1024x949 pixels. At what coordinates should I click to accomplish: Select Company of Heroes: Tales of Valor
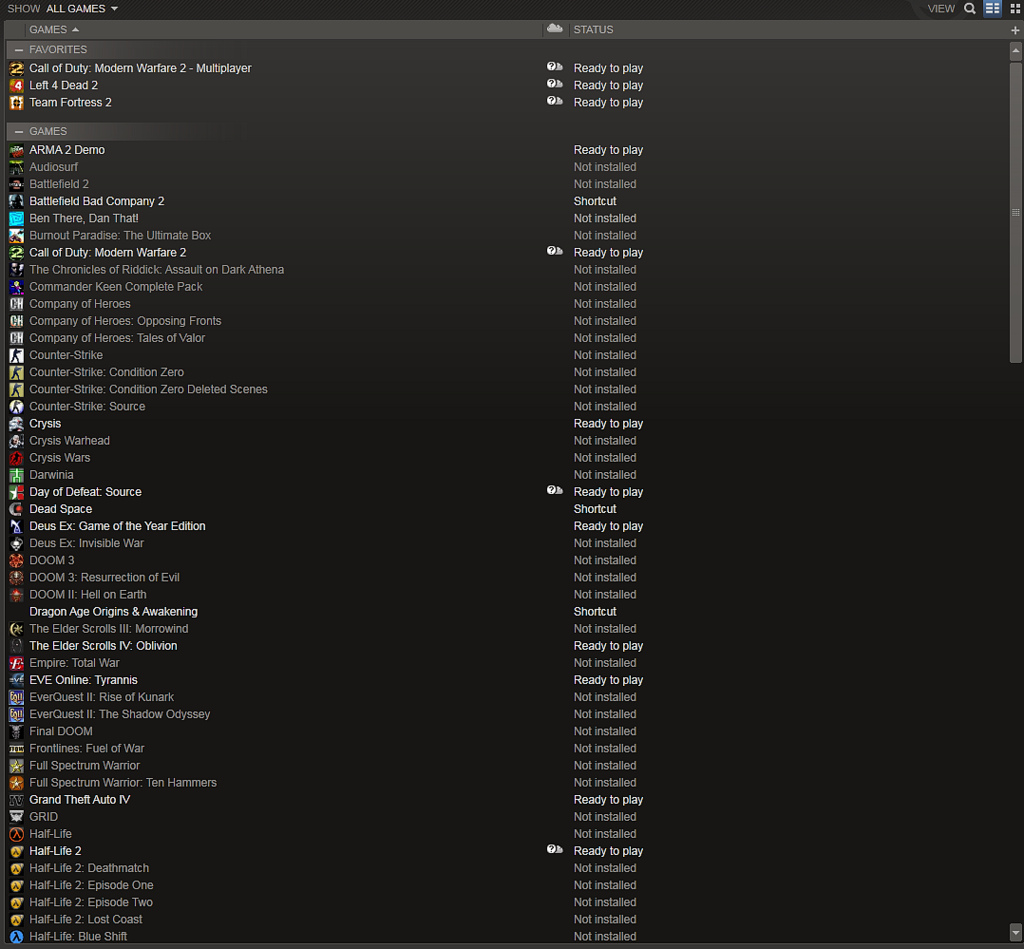(117, 338)
